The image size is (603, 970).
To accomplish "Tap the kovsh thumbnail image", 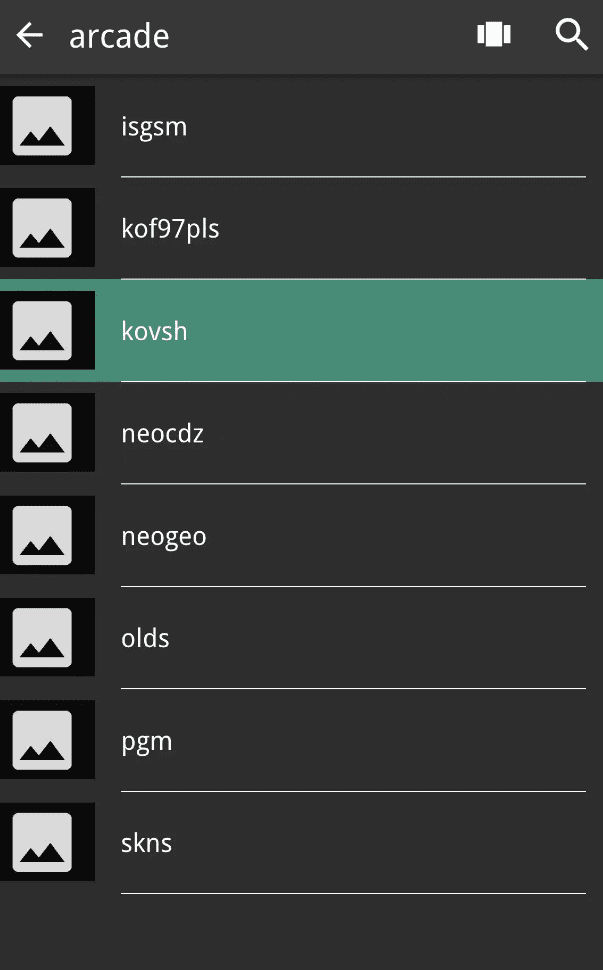I will coord(42,331).
